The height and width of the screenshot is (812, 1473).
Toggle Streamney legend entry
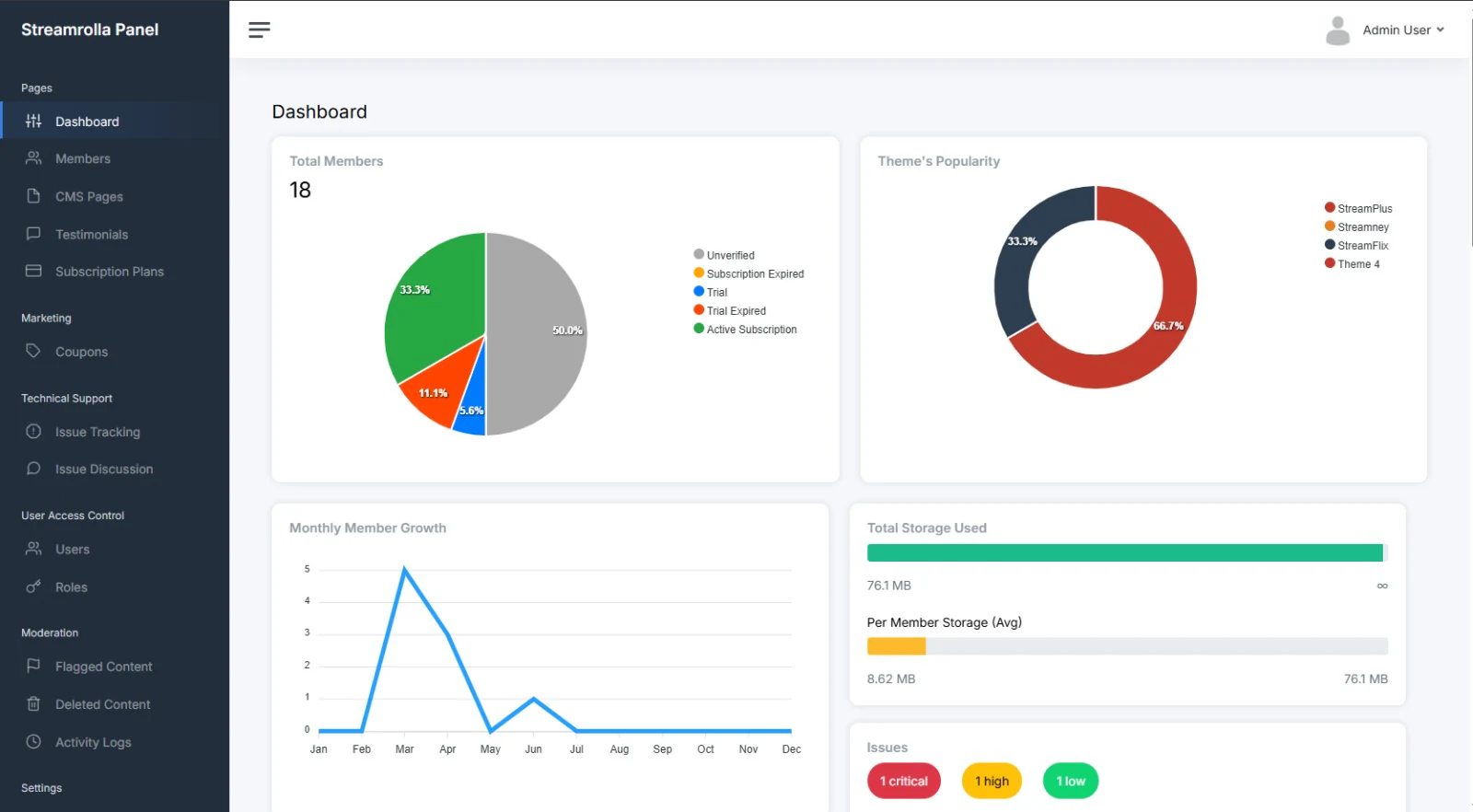[x=1357, y=226]
